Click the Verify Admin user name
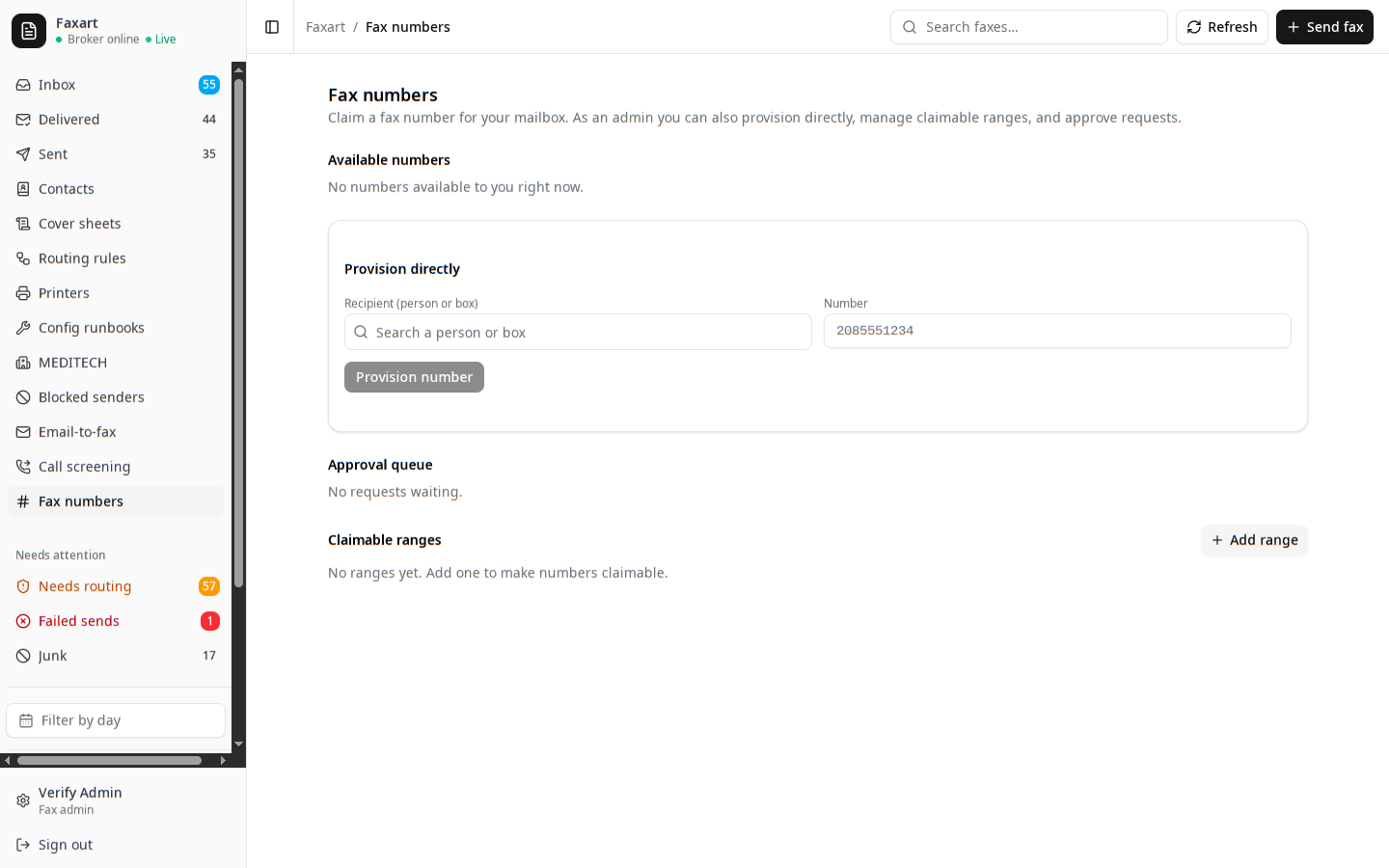1389x868 pixels. [x=80, y=793]
